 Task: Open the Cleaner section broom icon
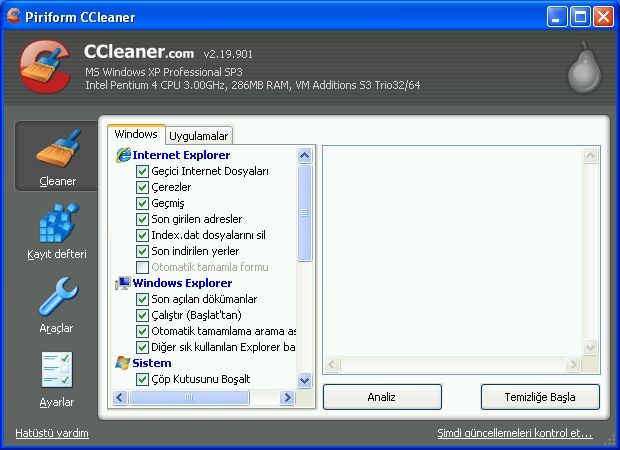click(58, 147)
